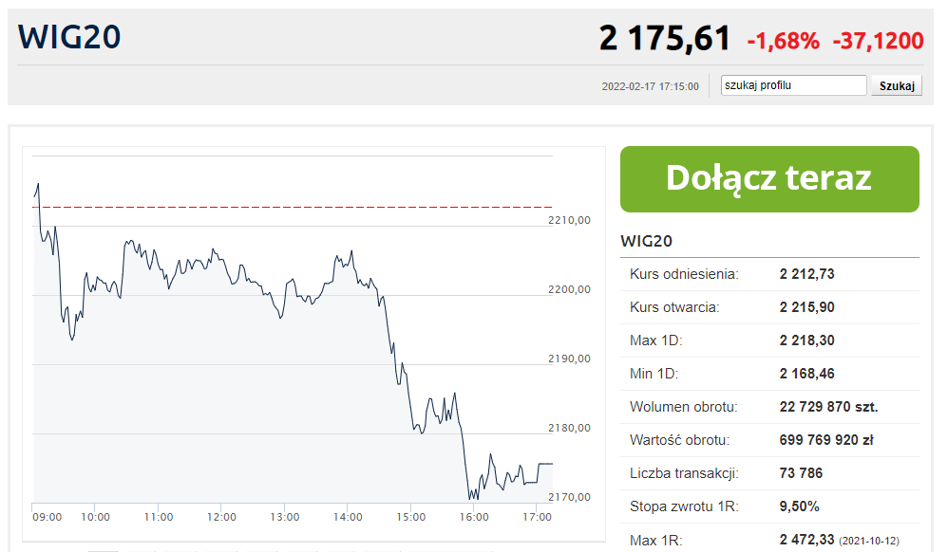Viewport: 948px width, 552px height.
Task: Select the 'Kurs odniesienia' row
Action: tap(769, 274)
